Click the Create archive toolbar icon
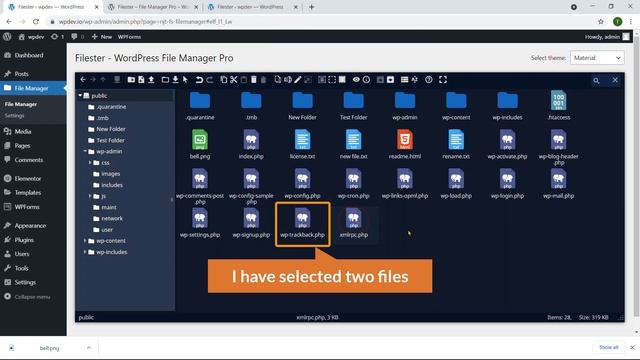 point(391,80)
